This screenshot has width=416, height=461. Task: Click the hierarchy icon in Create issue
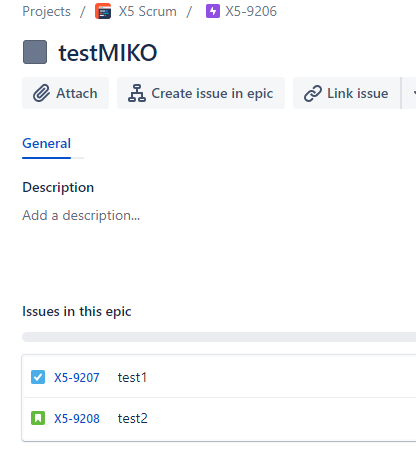click(137, 93)
